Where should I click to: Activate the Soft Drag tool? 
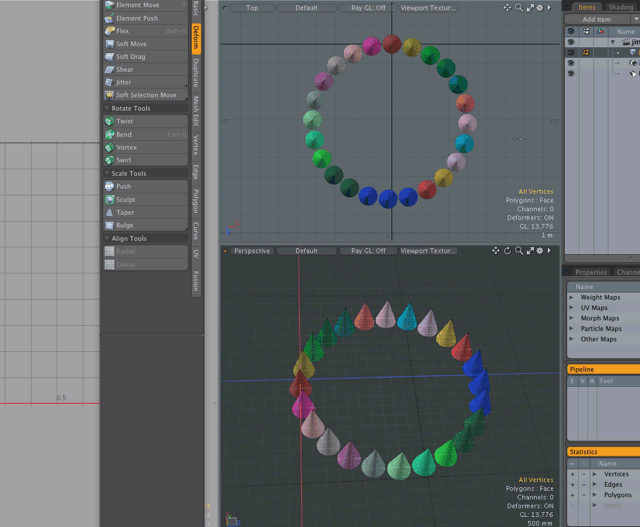point(130,57)
